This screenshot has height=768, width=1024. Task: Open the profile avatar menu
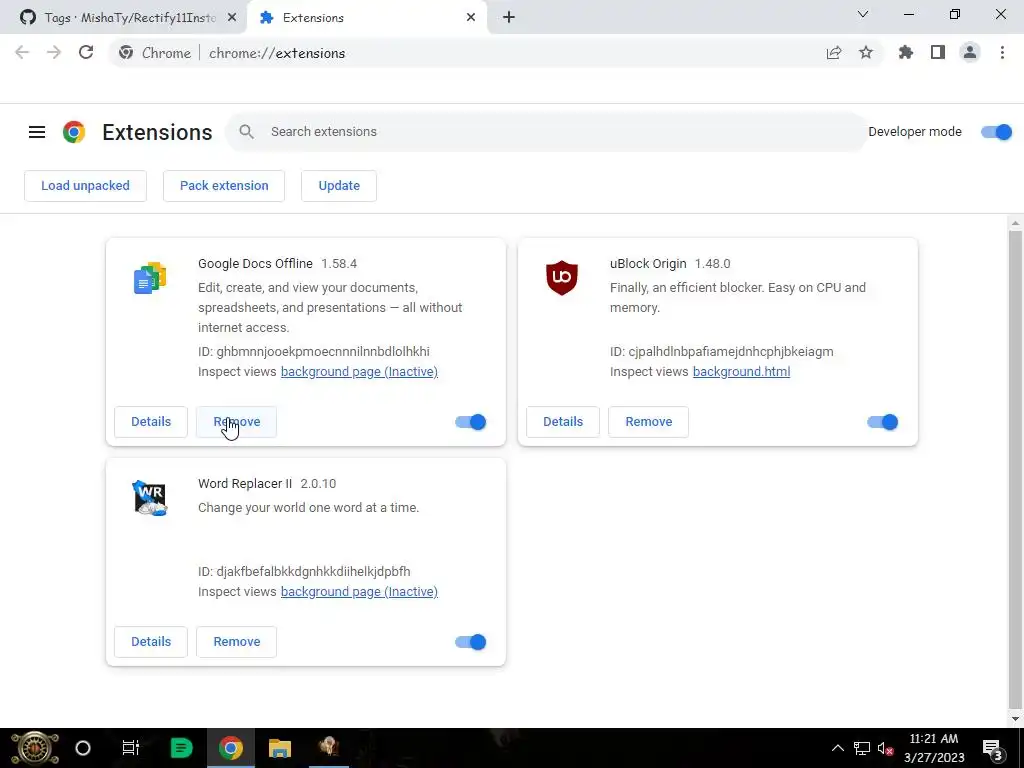[x=970, y=53]
